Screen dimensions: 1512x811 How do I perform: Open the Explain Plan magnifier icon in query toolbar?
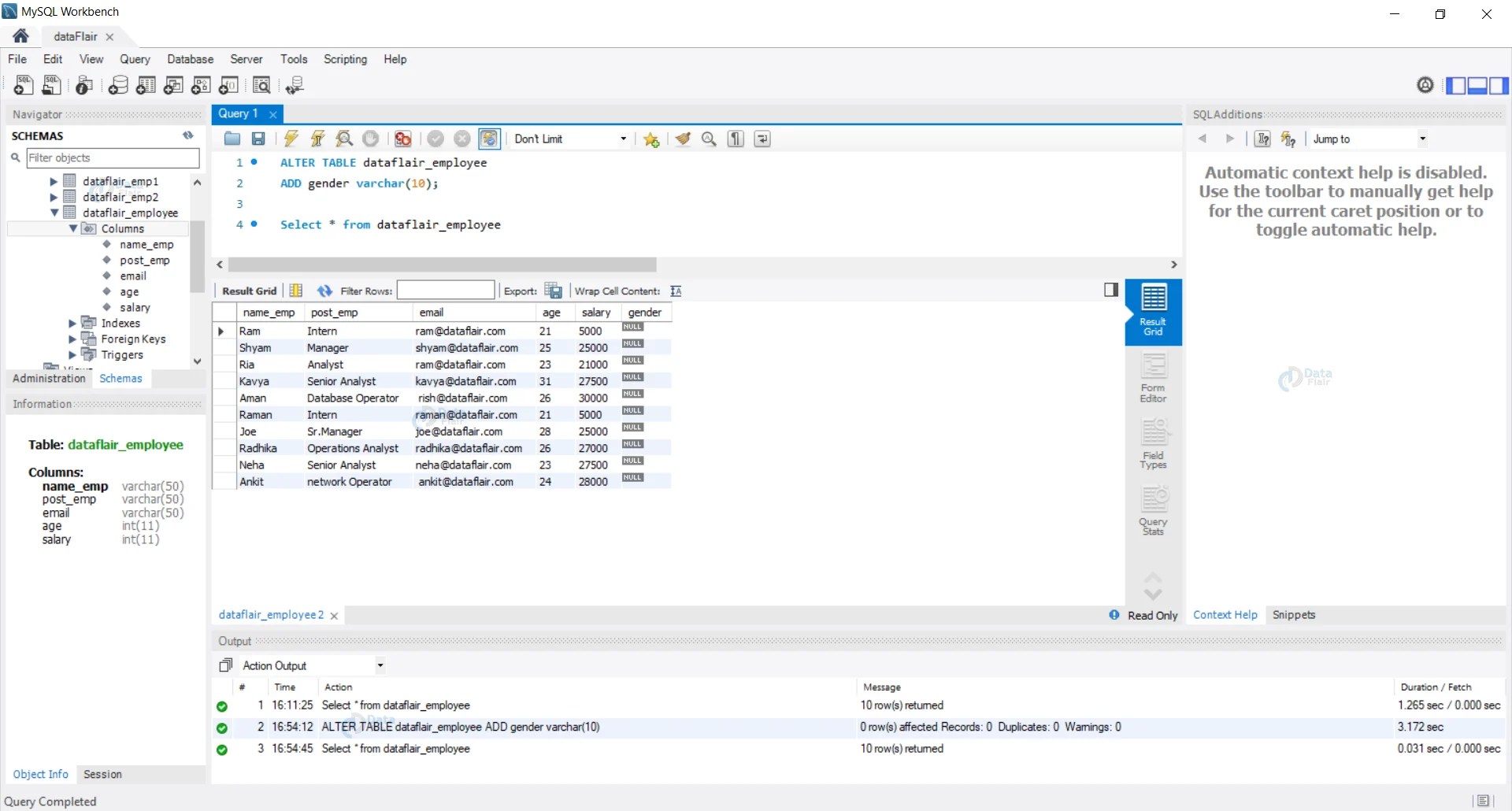tap(344, 139)
